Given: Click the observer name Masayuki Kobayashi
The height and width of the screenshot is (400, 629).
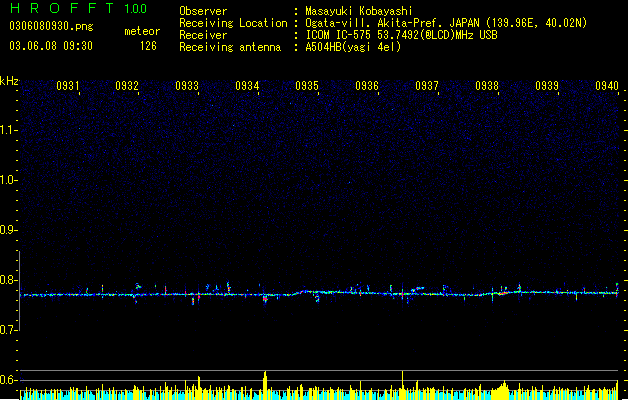Looking at the screenshot, I should click(359, 11).
